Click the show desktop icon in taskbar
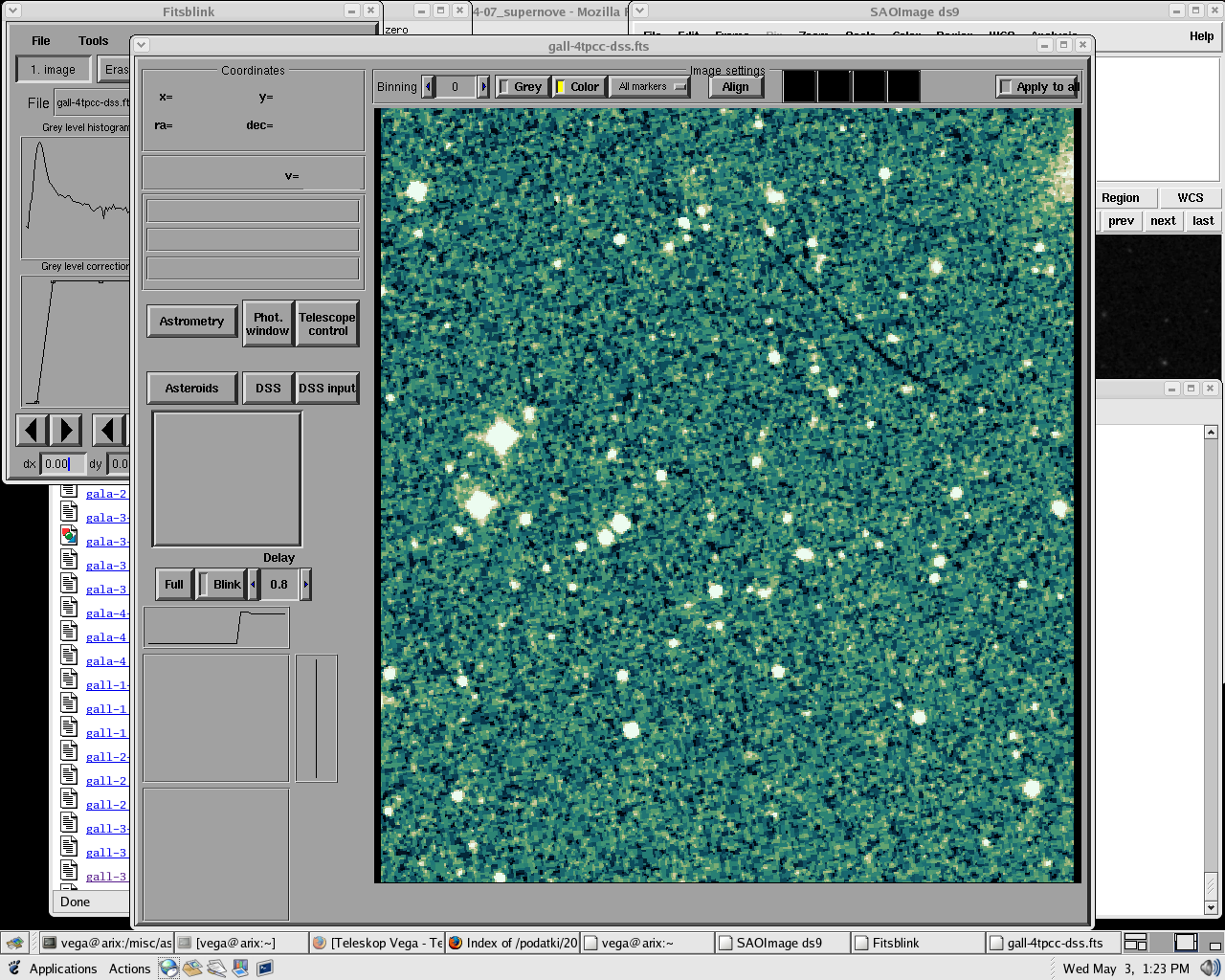1225x980 pixels. tap(14, 943)
